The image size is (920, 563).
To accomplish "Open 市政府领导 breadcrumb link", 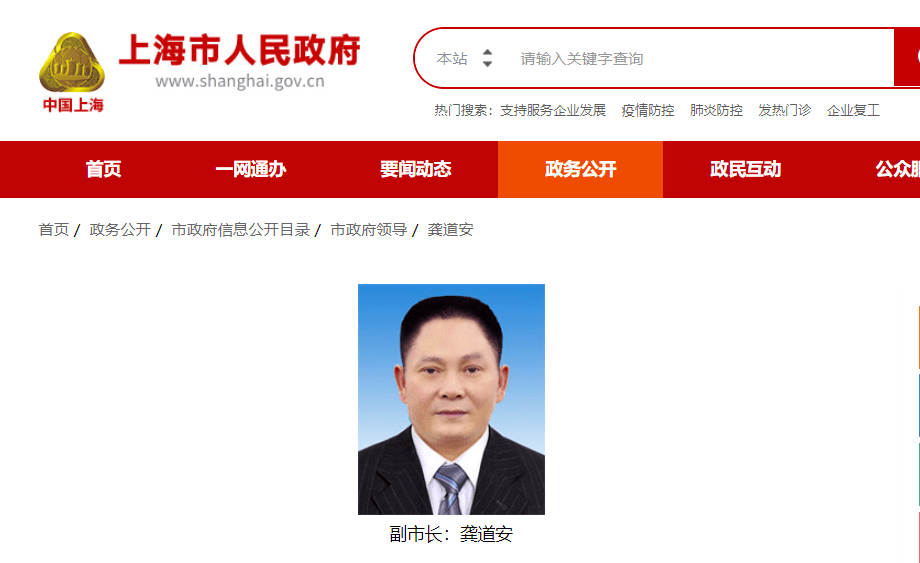I will pyautogui.click(x=368, y=229).
